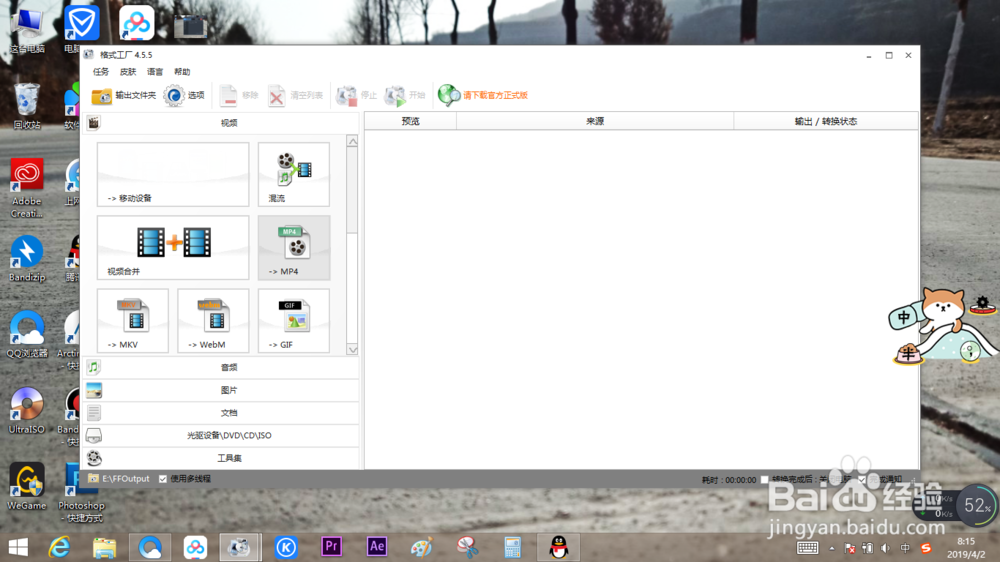Open the Adobe Creative Cloud desktop icon
The height and width of the screenshot is (562, 1000).
click(x=27, y=188)
